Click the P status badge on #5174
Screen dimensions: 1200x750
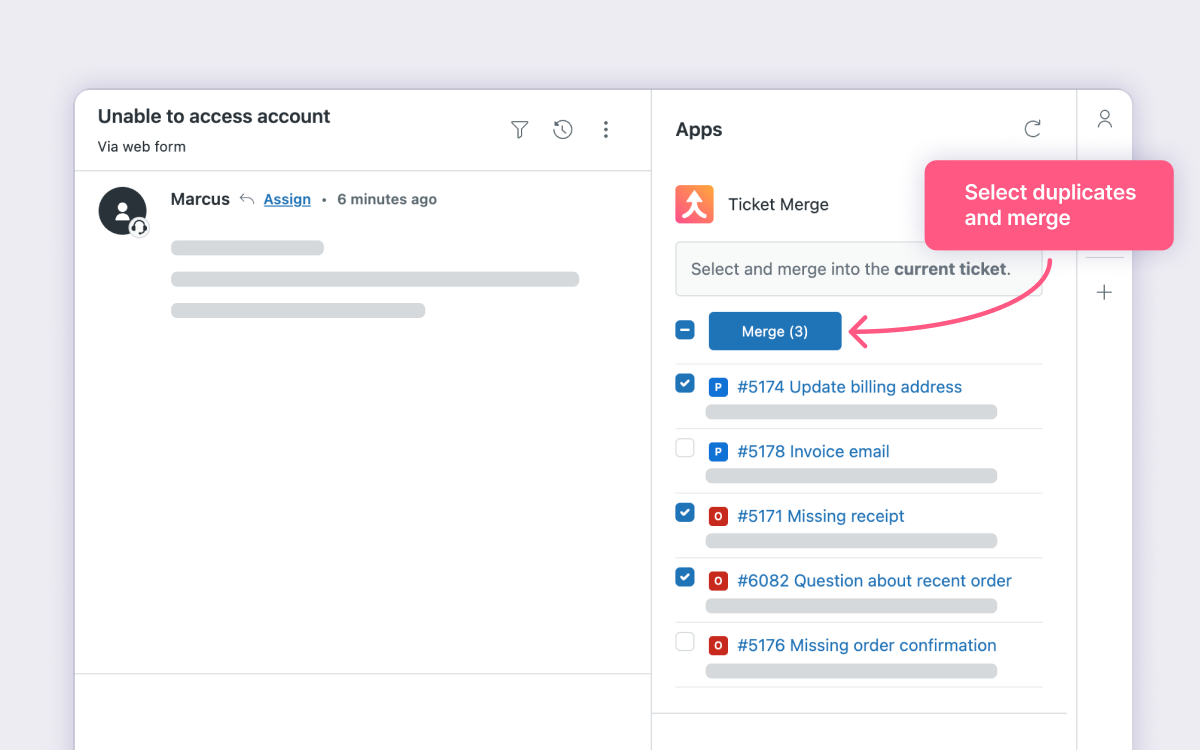[718, 387]
